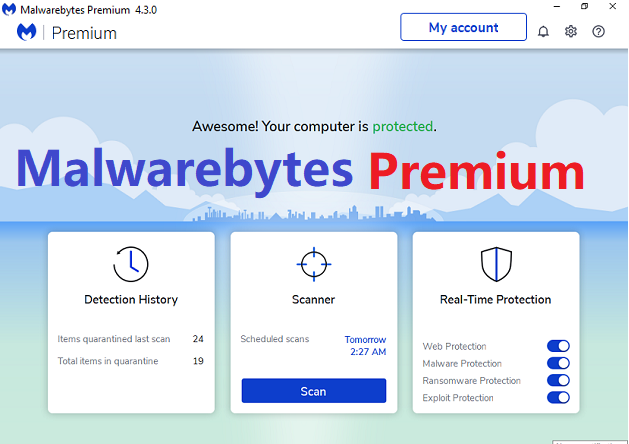Viewport: 629px width, 444px height.
Task: Toggle Web Protection off
Action: point(558,346)
